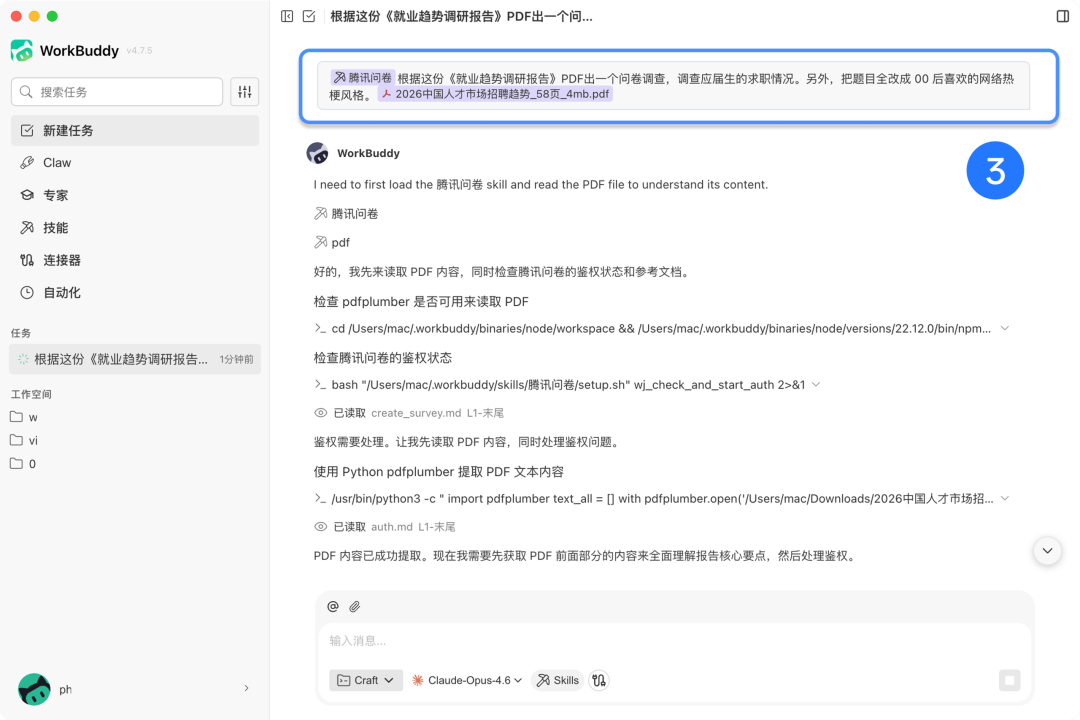Click the 工作空间 section heading

[31, 394]
